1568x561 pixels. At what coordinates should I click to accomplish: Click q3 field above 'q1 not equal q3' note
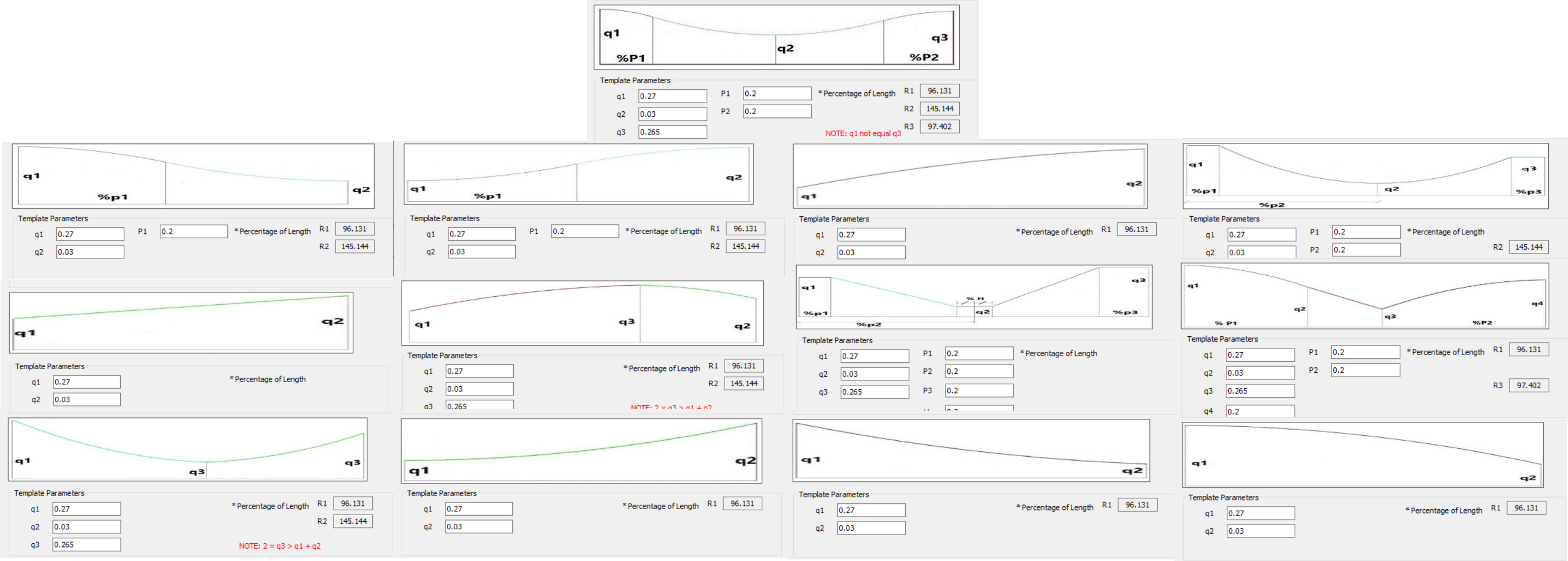(672, 132)
